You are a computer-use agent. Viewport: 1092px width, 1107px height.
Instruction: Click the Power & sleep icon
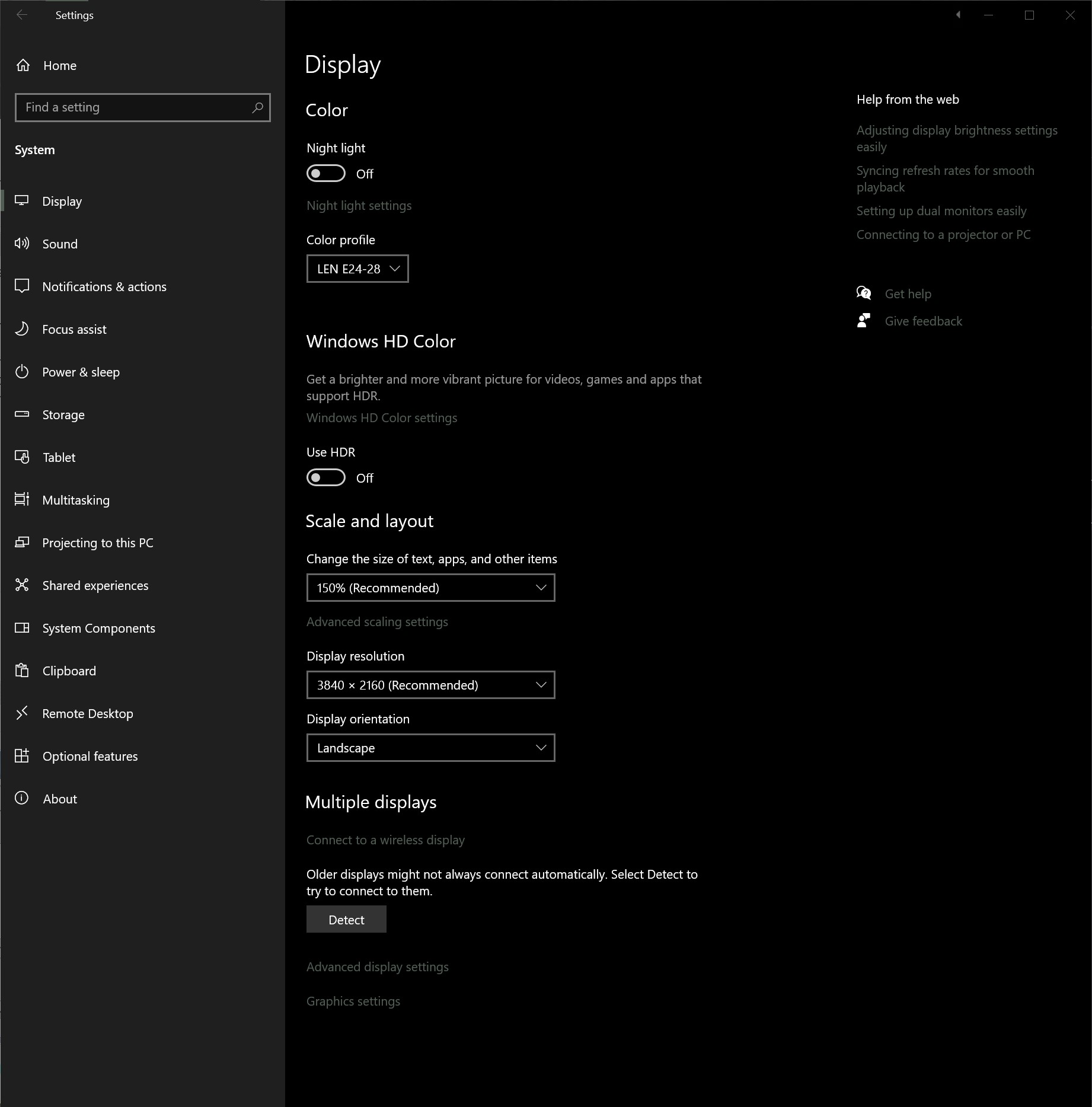click(22, 372)
